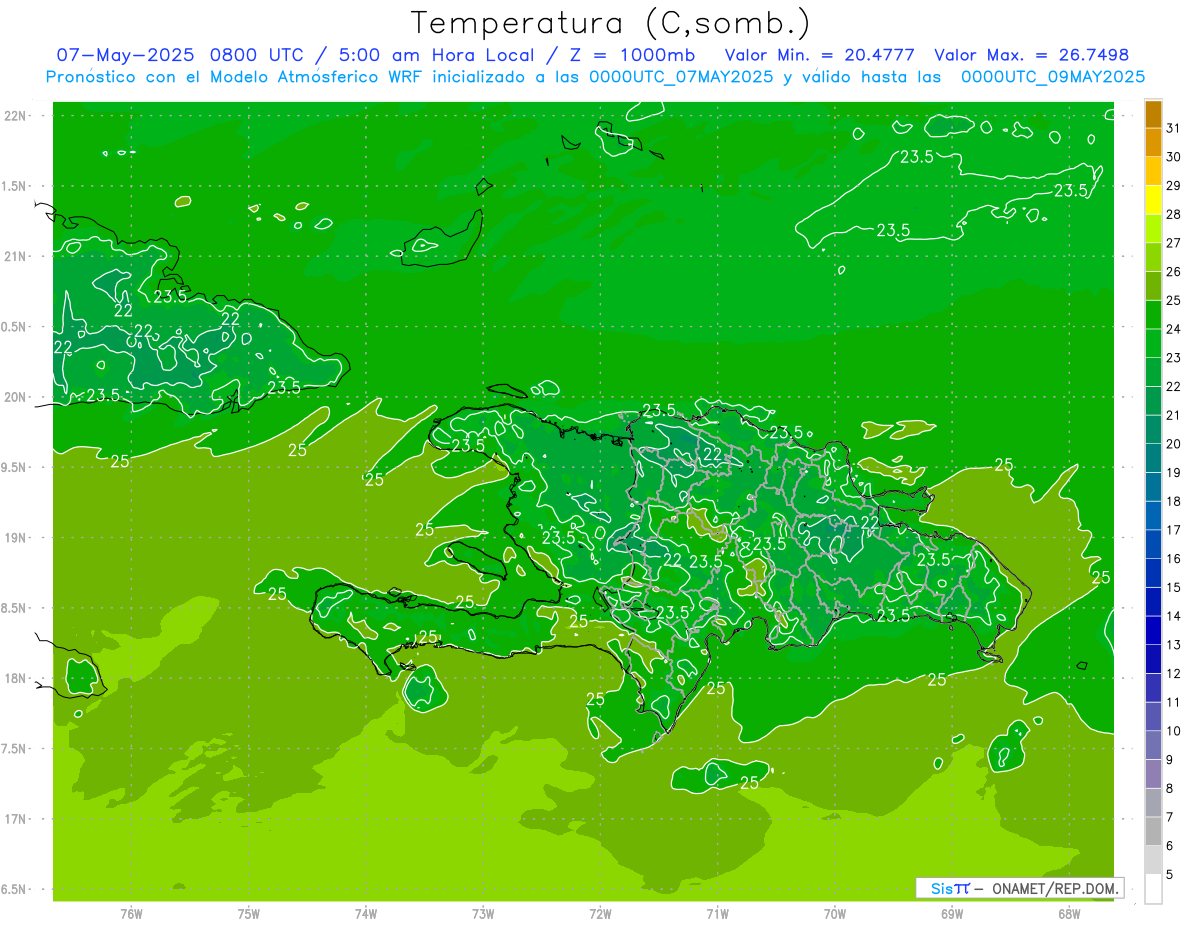This screenshot has height=927, width=1200.
Task: Click the colorbar scale label '15'
Action: tap(1173, 587)
